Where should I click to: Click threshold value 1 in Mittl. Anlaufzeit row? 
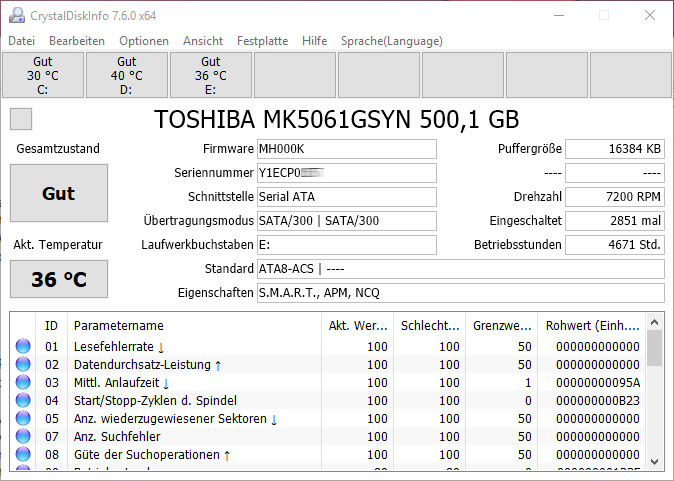coord(528,383)
